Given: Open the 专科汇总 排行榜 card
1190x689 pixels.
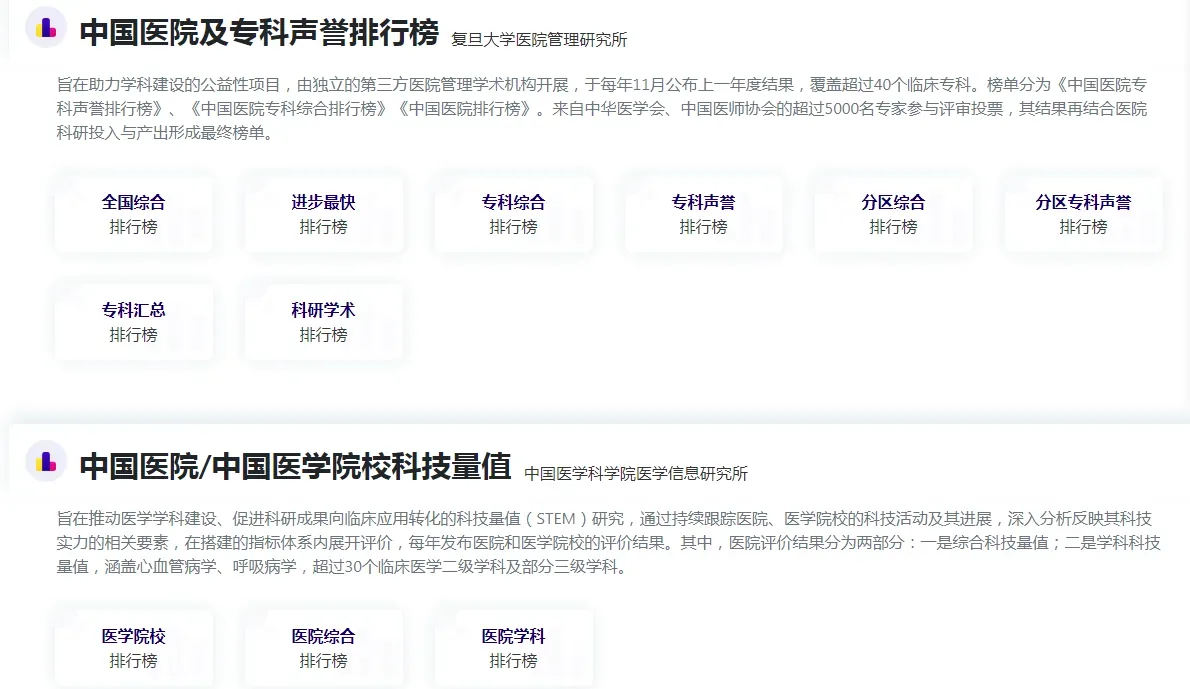Looking at the screenshot, I should (x=134, y=322).
